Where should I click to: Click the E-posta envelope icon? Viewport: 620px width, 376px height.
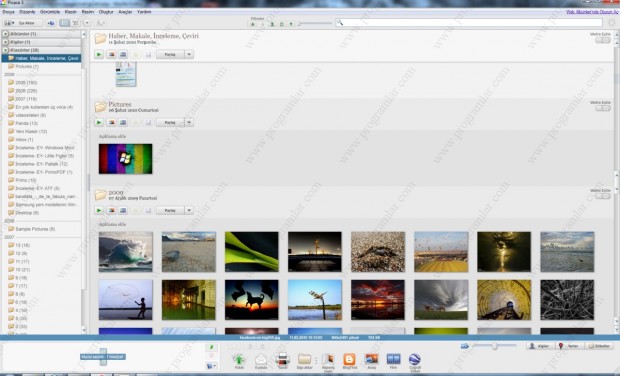coord(261,360)
